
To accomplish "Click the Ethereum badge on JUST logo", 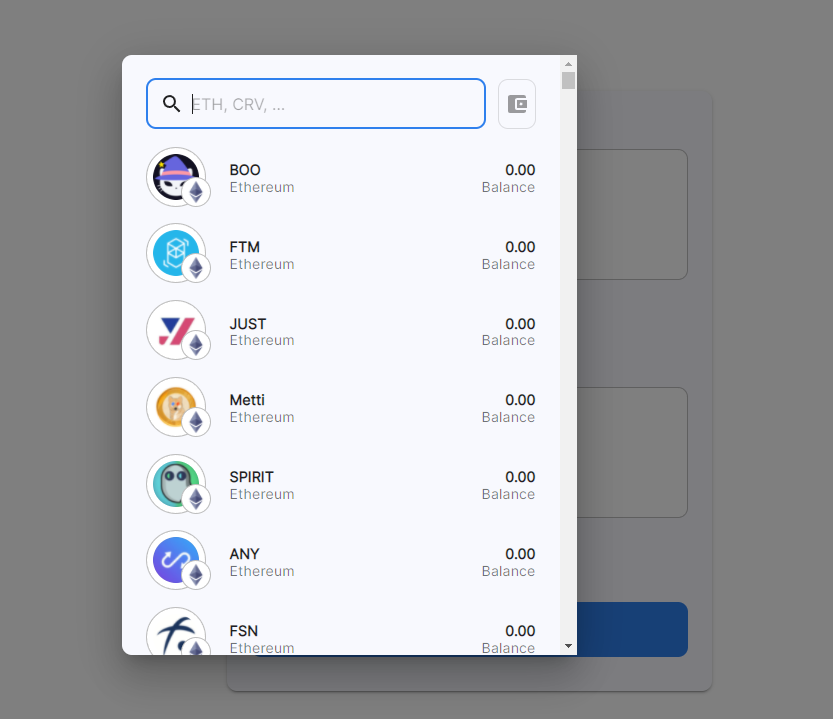I will click(196, 345).
